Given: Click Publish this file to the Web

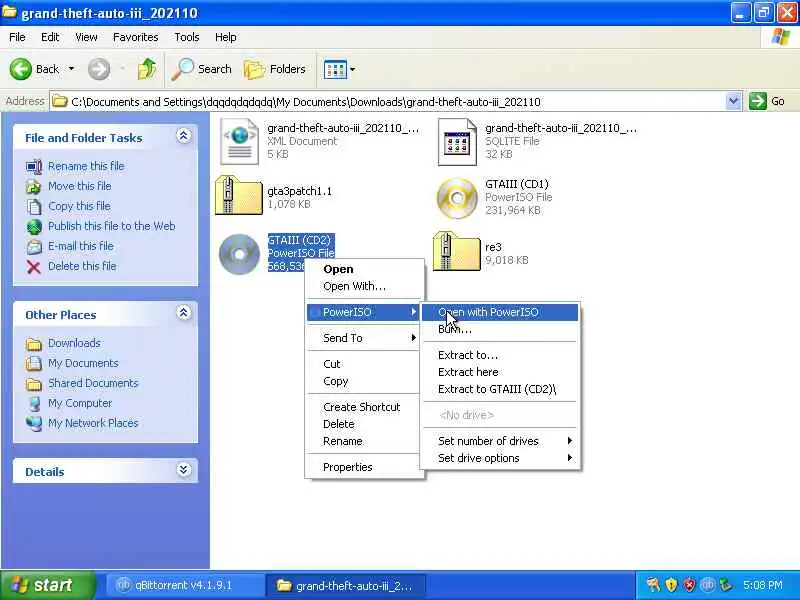Looking at the screenshot, I should click(112, 226).
